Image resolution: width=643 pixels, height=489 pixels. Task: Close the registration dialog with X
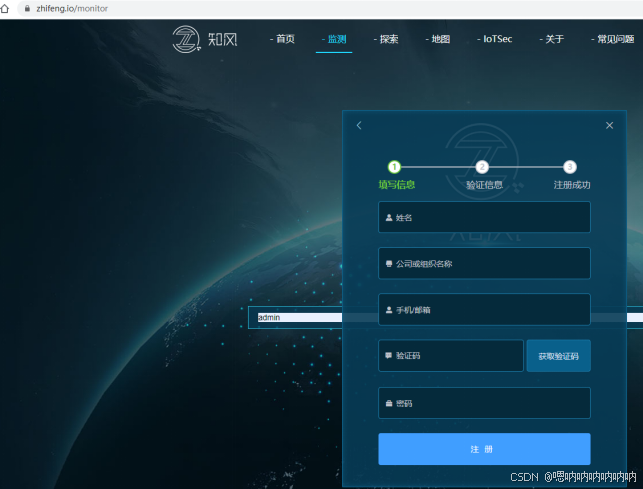click(x=609, y=125)
